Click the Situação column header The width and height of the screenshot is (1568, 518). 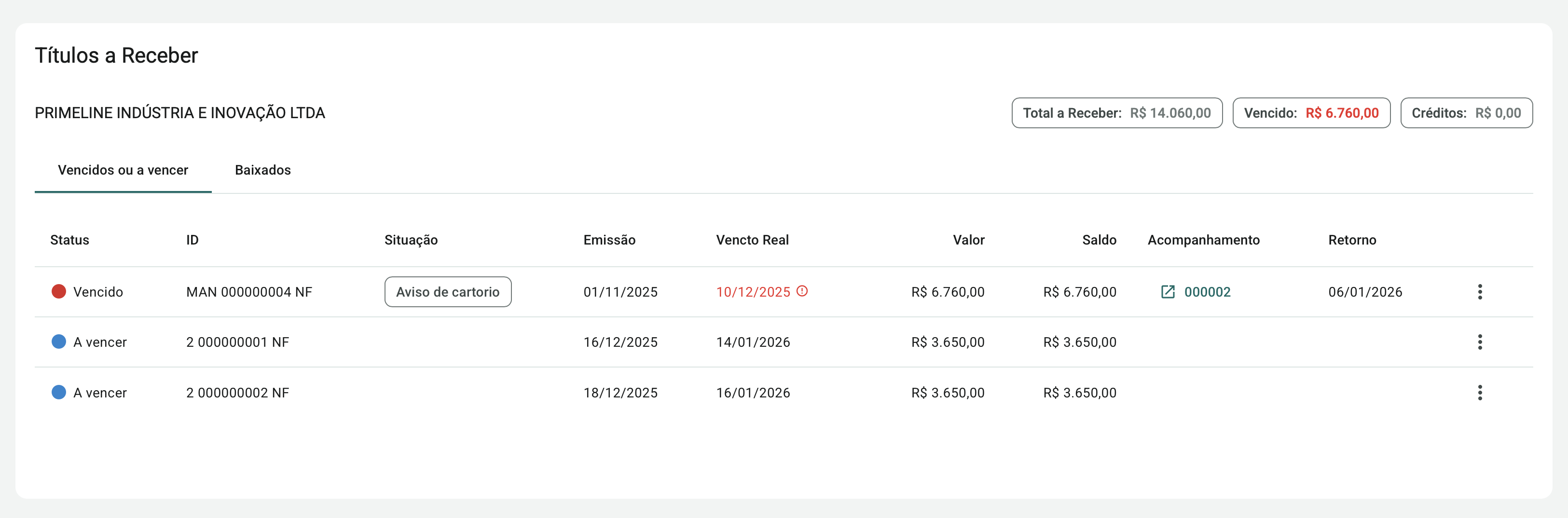(411, 240)
